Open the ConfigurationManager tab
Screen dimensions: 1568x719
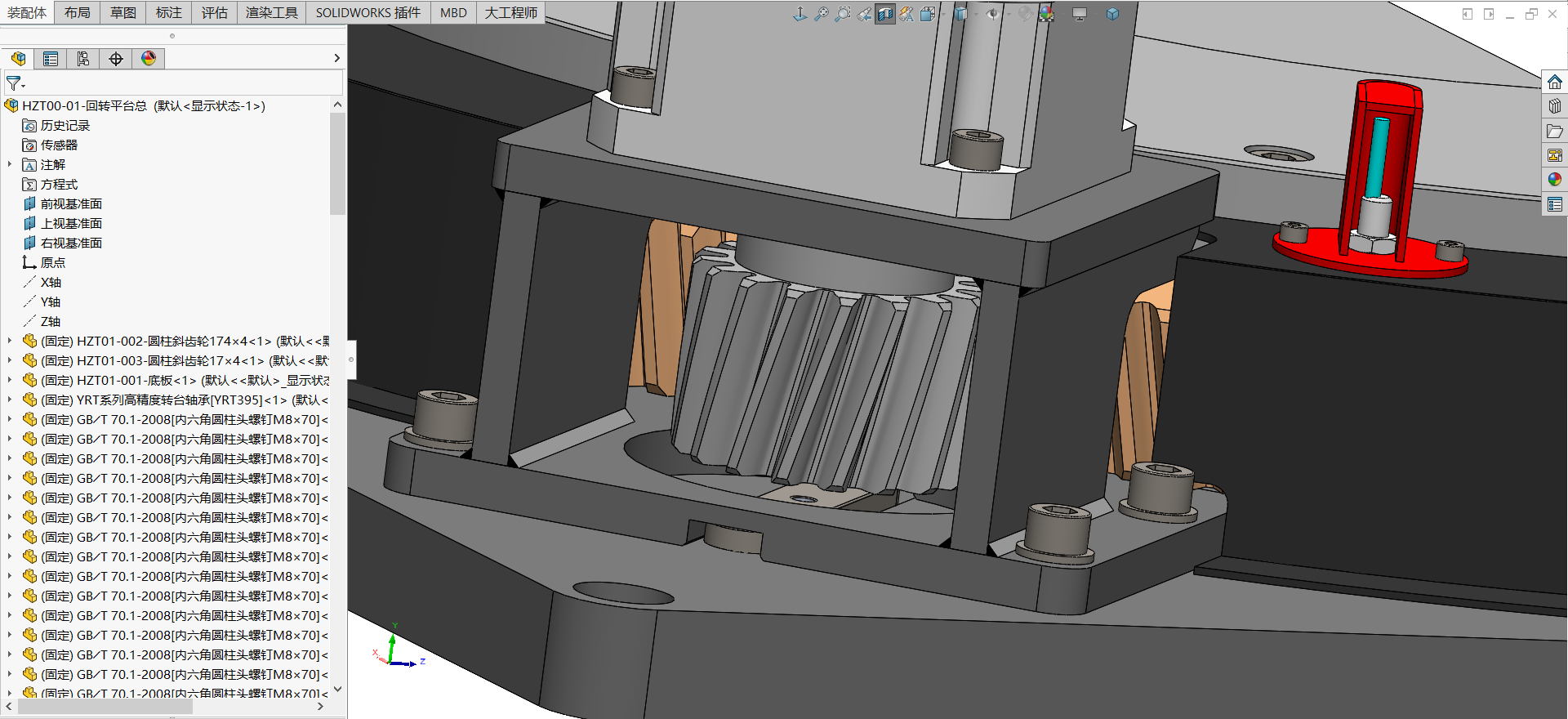tap(83, 59)
